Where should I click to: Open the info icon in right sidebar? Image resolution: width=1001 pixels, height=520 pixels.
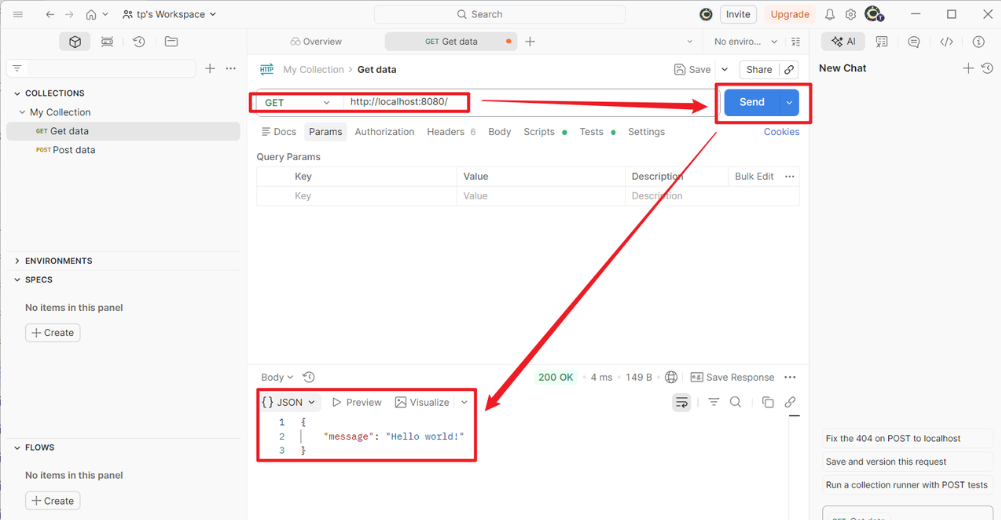(979, 41)
